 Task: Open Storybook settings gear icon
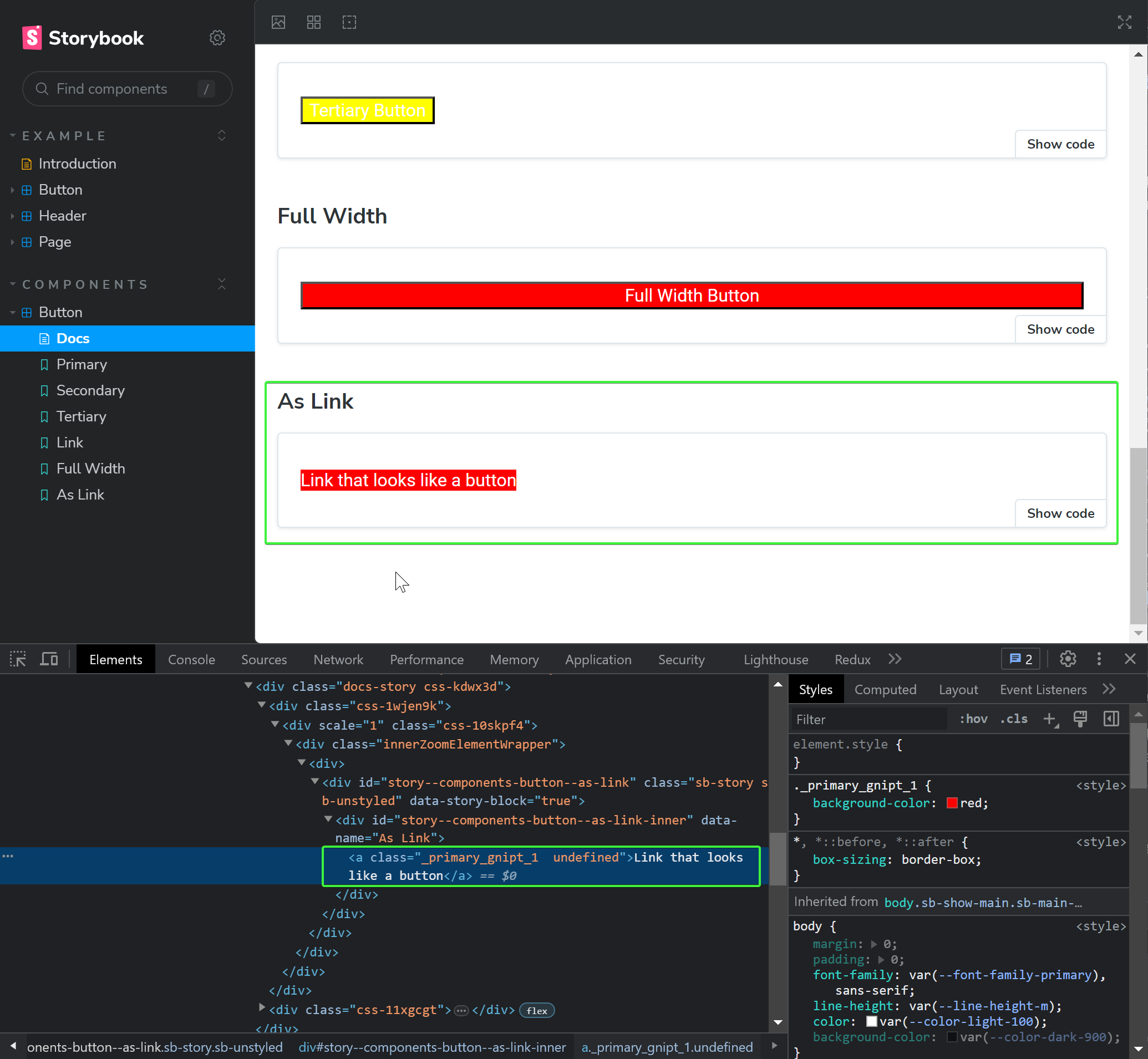(217, 38)
